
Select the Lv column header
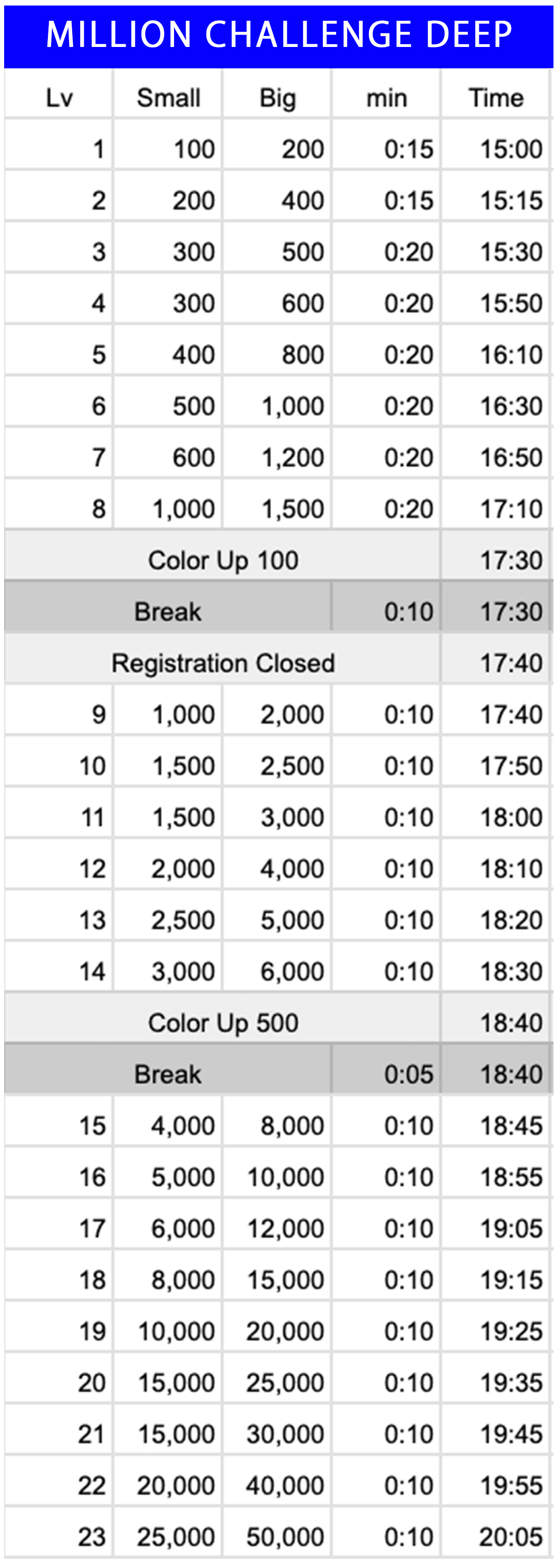pyautogui.click(x=59, y=98)
